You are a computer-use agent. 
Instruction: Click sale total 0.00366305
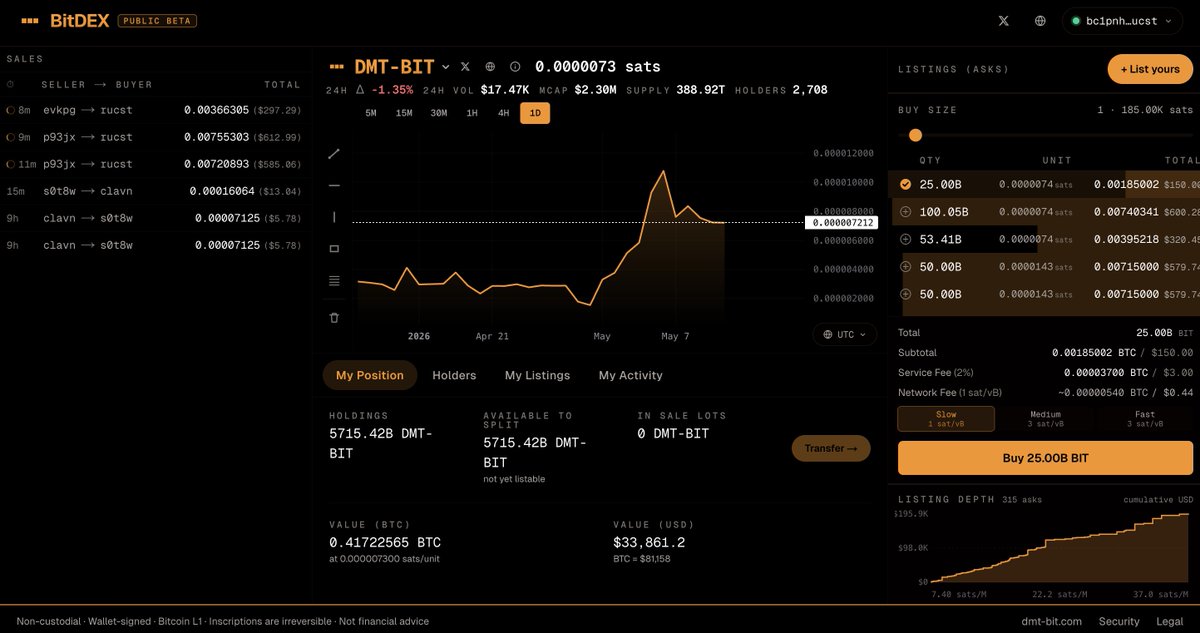click(217, 110)
